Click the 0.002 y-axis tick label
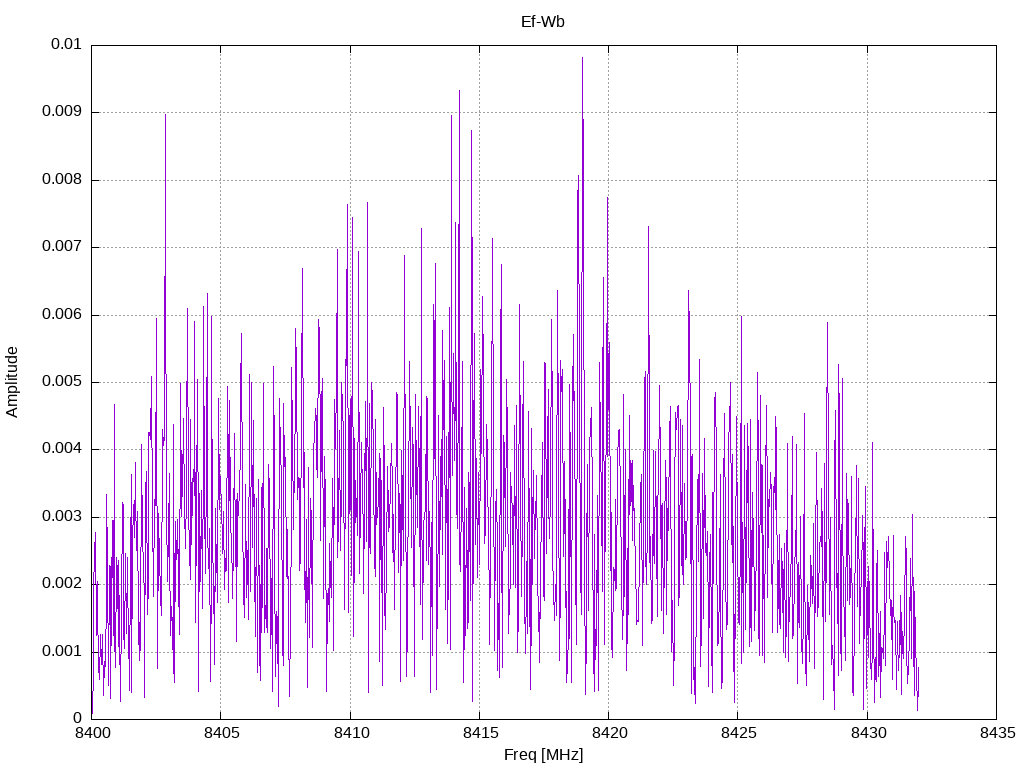This screenshot has width=1024, height=768. [62, 584]
